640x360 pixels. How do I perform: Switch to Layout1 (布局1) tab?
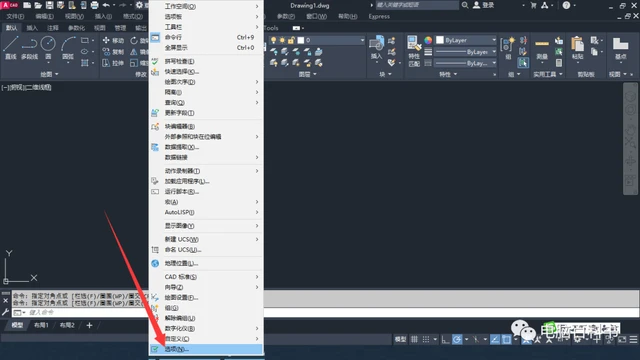41,325
